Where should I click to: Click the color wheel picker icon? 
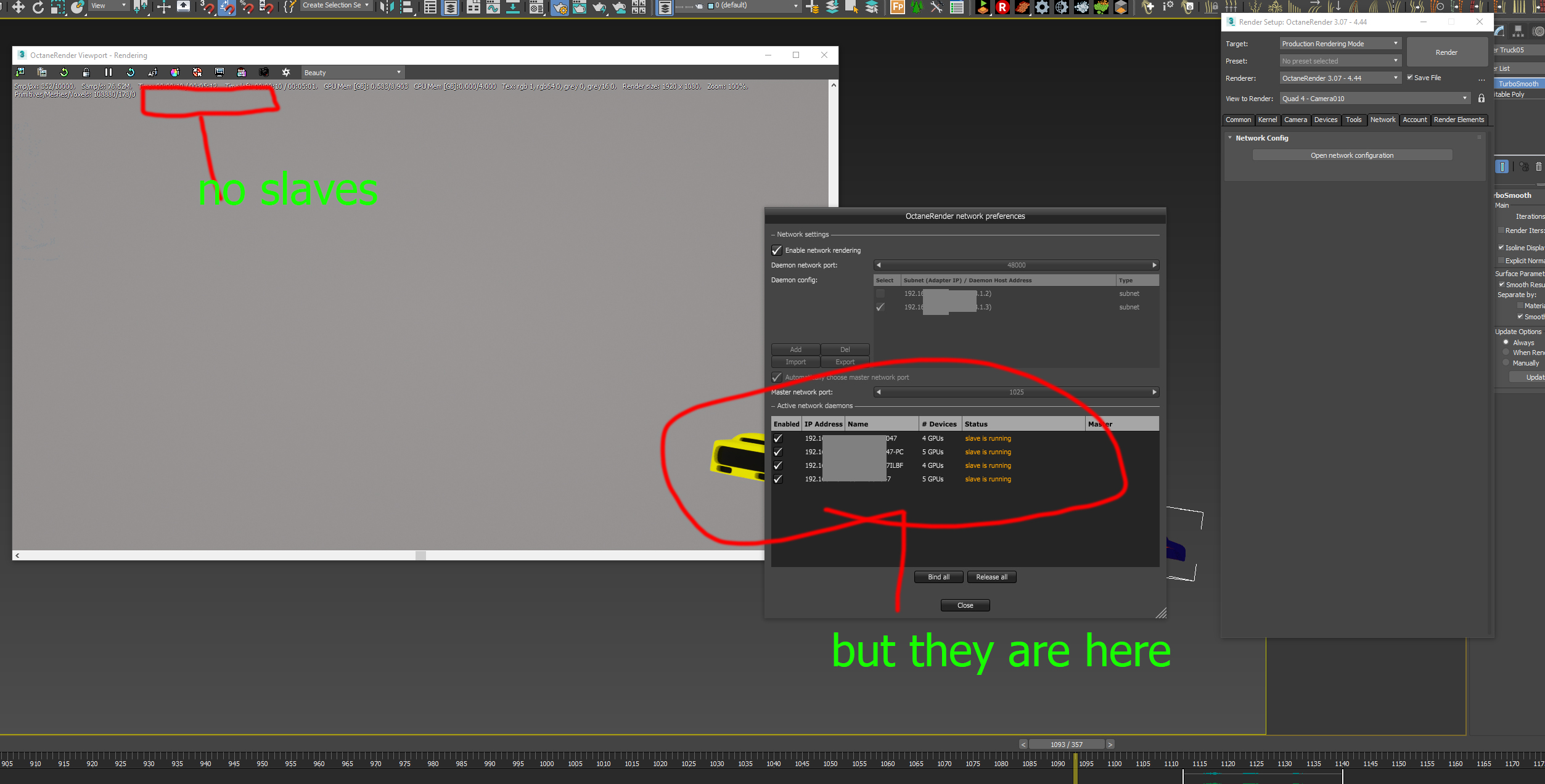tap(175, 72)
